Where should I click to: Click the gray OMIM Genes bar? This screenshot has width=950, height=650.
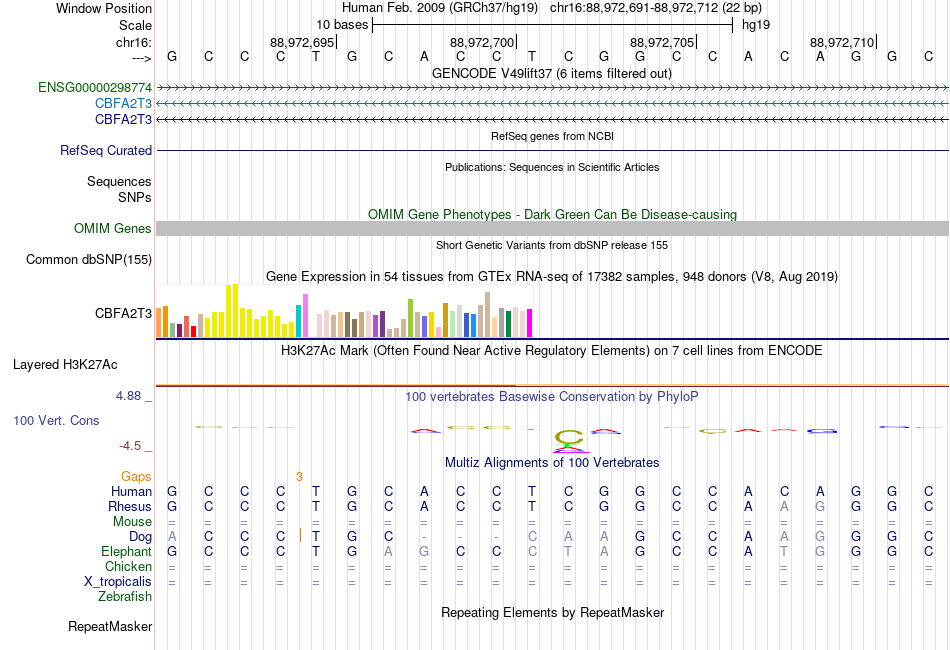tap(553, 228)
